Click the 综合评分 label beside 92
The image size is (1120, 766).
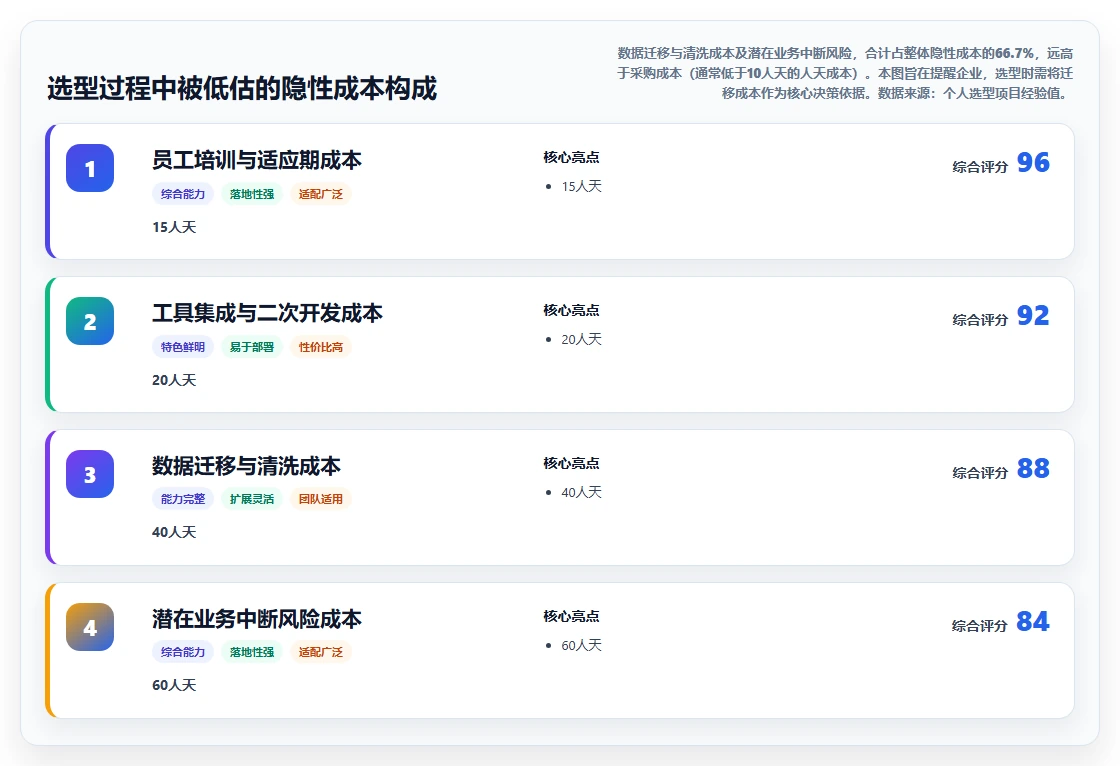coord(980,320)
